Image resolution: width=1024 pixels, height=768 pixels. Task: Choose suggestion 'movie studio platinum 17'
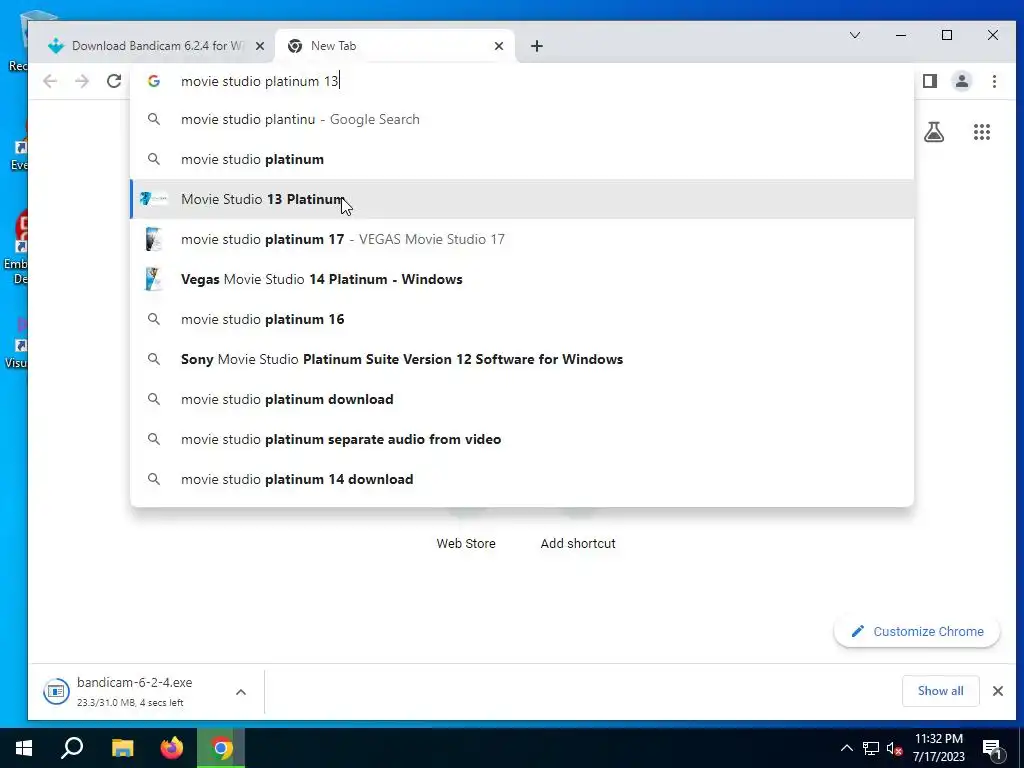click(522, 239)
